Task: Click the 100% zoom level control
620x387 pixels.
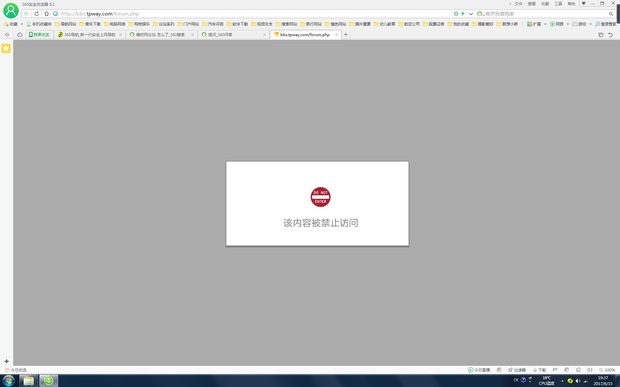Action: [x=607, y=370]
